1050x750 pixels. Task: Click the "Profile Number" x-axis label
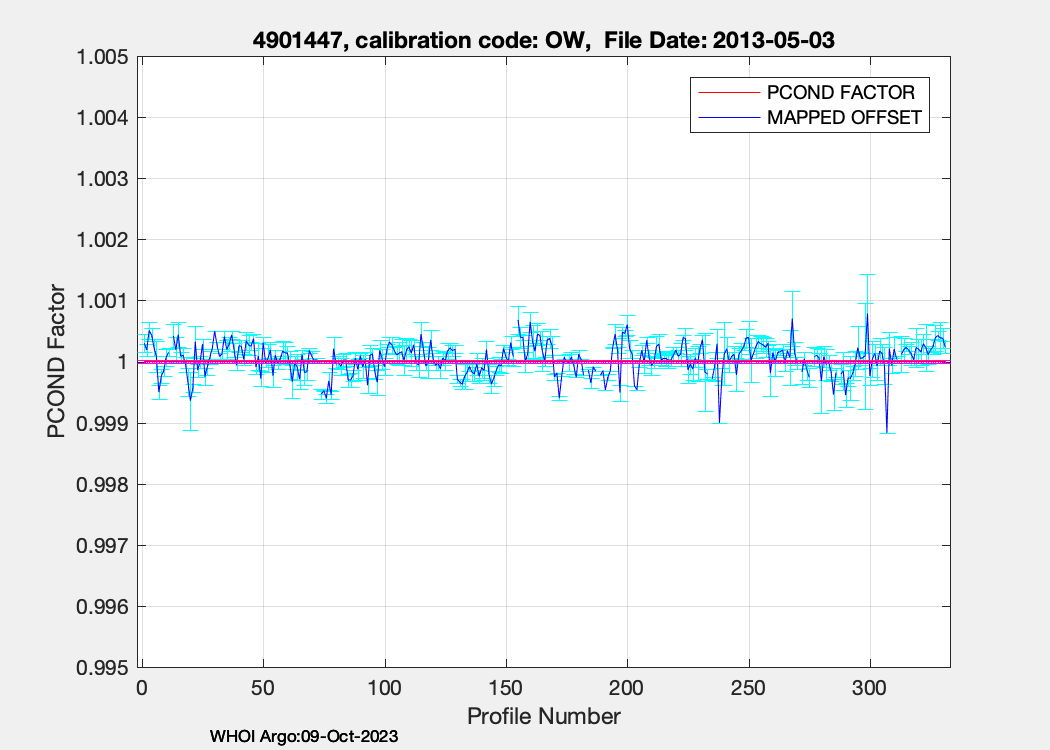(544, 716)
